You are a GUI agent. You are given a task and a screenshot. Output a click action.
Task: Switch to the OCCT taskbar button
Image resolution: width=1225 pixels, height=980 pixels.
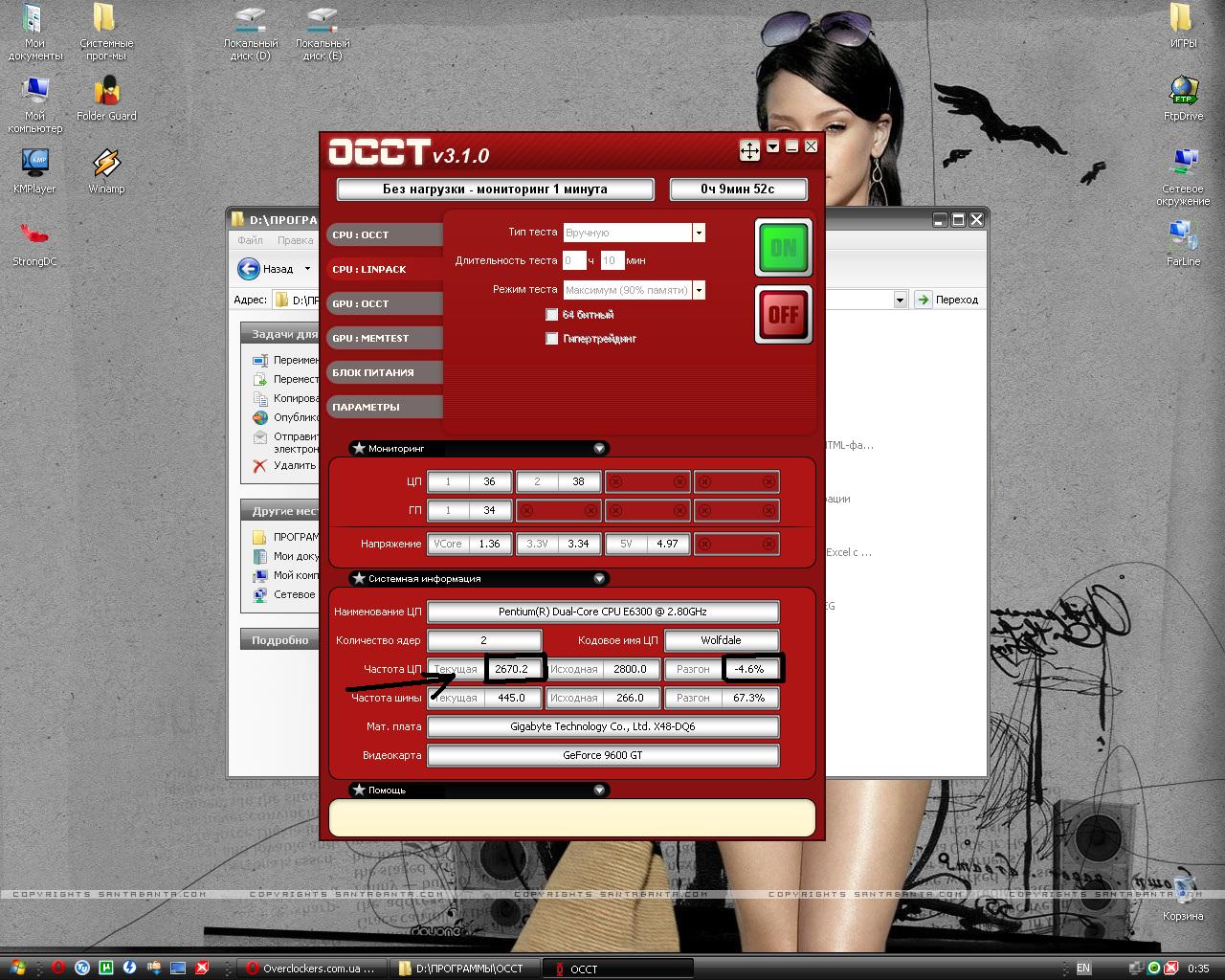click(618, 969)
